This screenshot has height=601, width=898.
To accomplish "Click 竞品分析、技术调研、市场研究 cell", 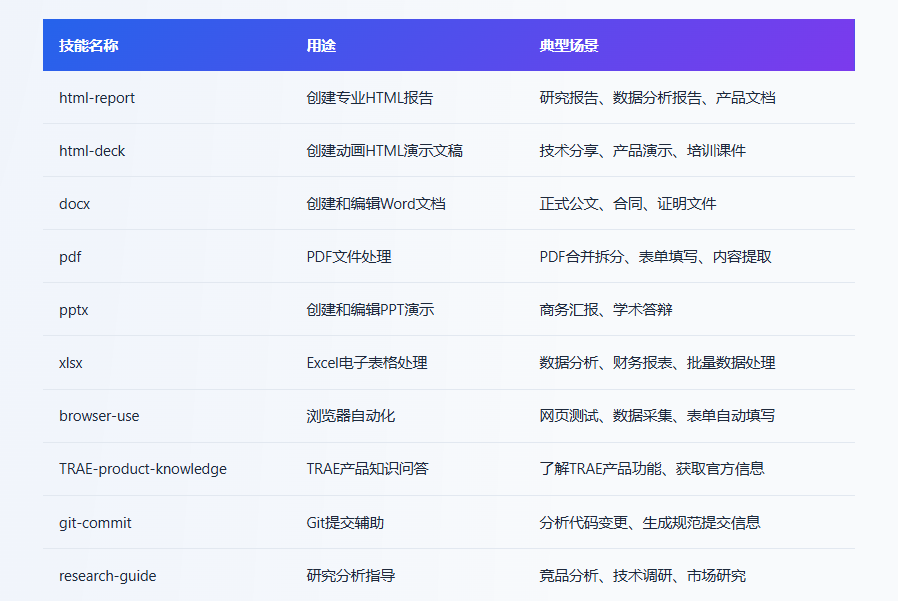I will point(643,576).
